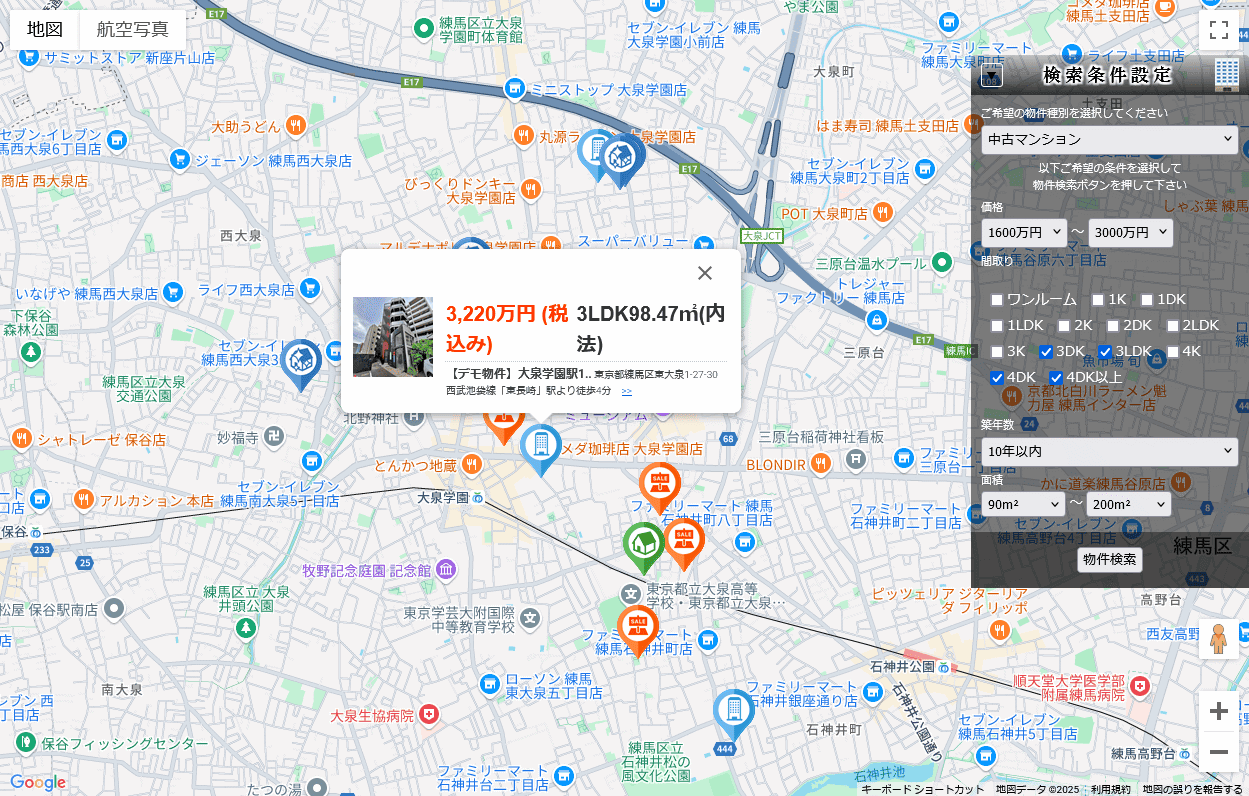Zoom out with the minus button
This screenshot has width=1249, height=796.
click(x=1218, y=752)
